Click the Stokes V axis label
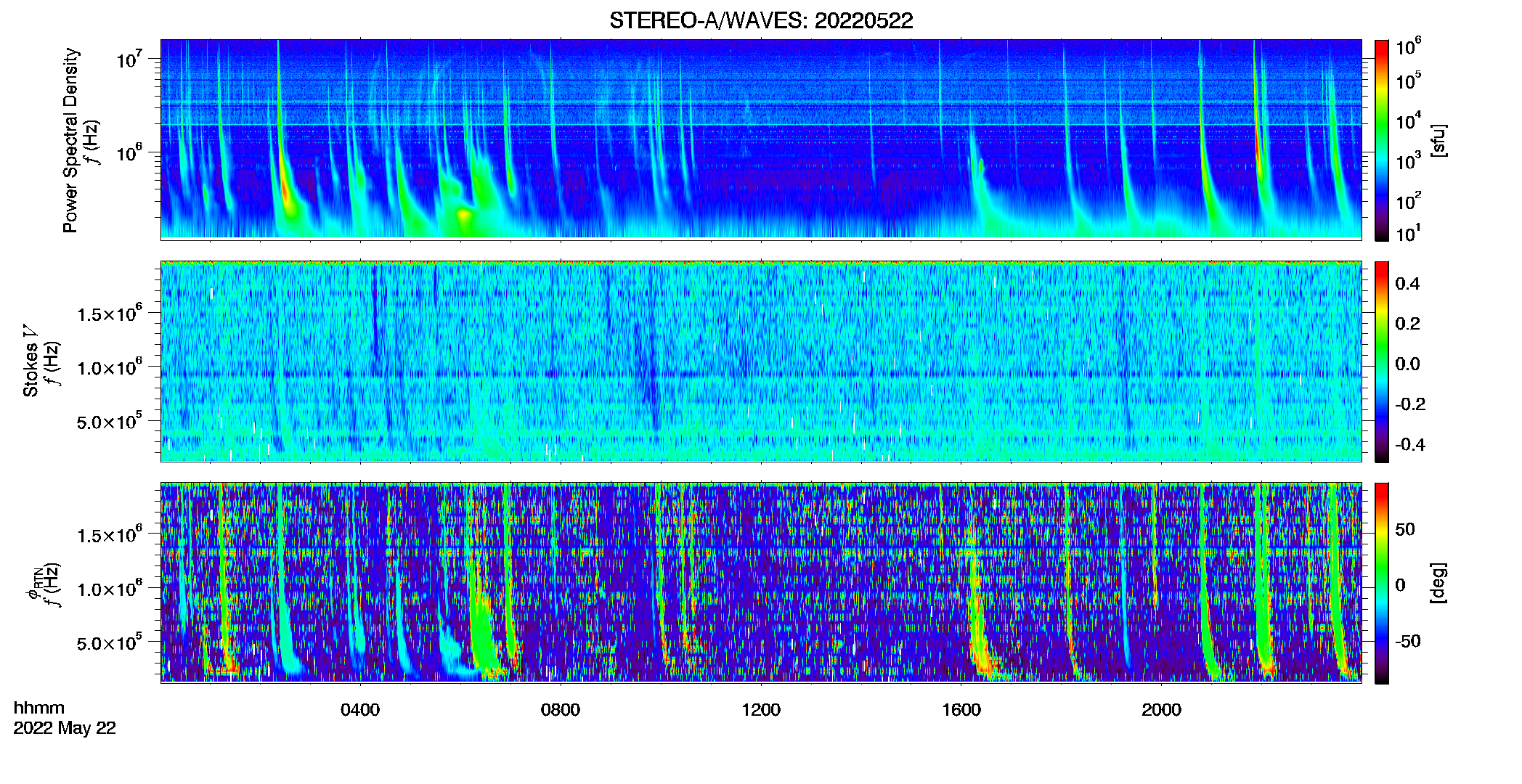This screenshot has width=1522, height=784. 30,360
